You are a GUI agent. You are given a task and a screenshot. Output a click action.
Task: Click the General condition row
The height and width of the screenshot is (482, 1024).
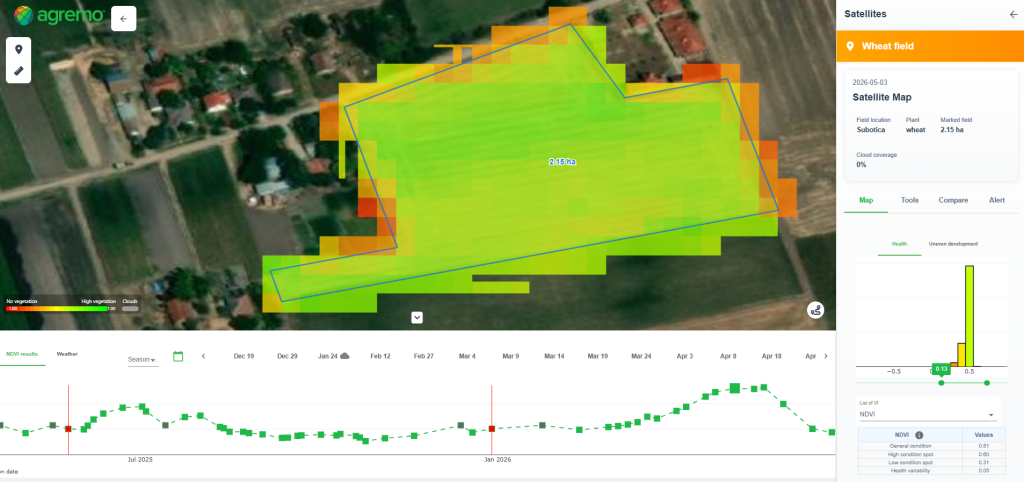(x=932, y=446)
